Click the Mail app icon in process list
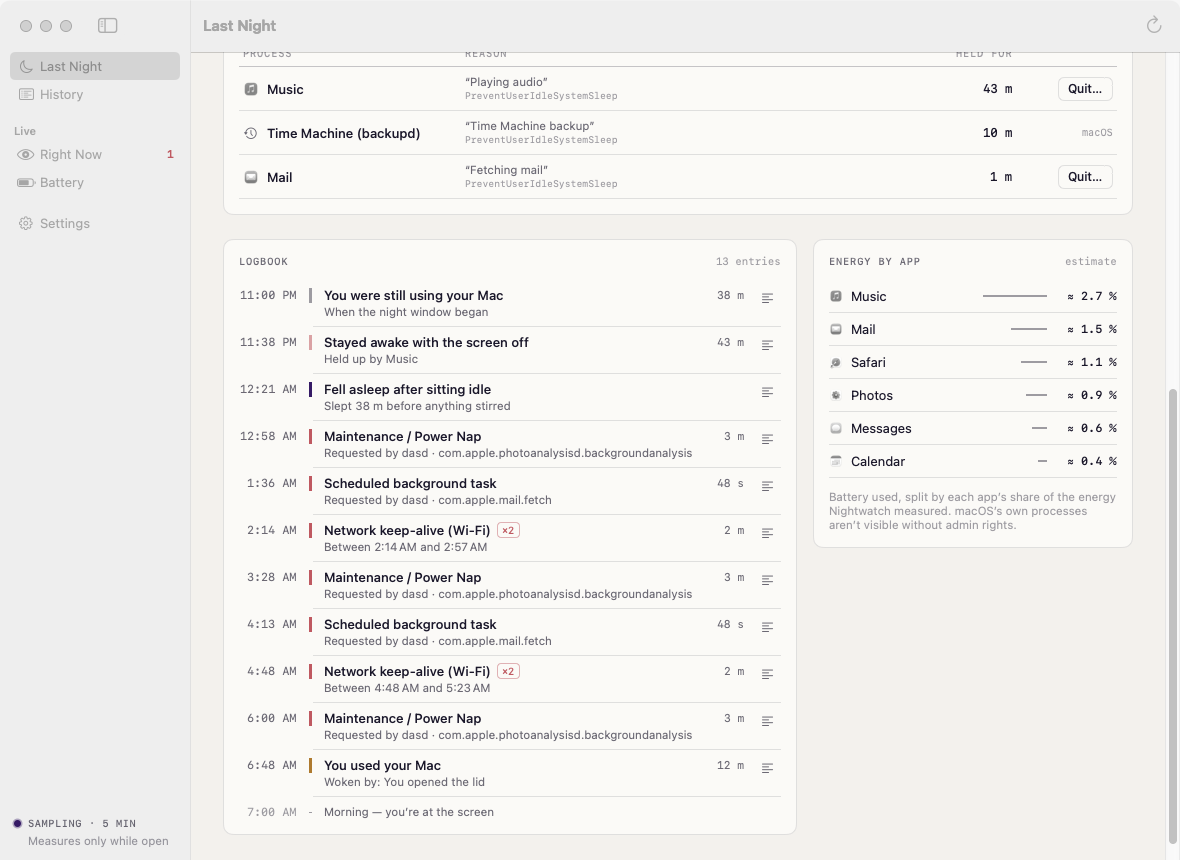This screenshot has height=860, width=1180. coord(251,177)
